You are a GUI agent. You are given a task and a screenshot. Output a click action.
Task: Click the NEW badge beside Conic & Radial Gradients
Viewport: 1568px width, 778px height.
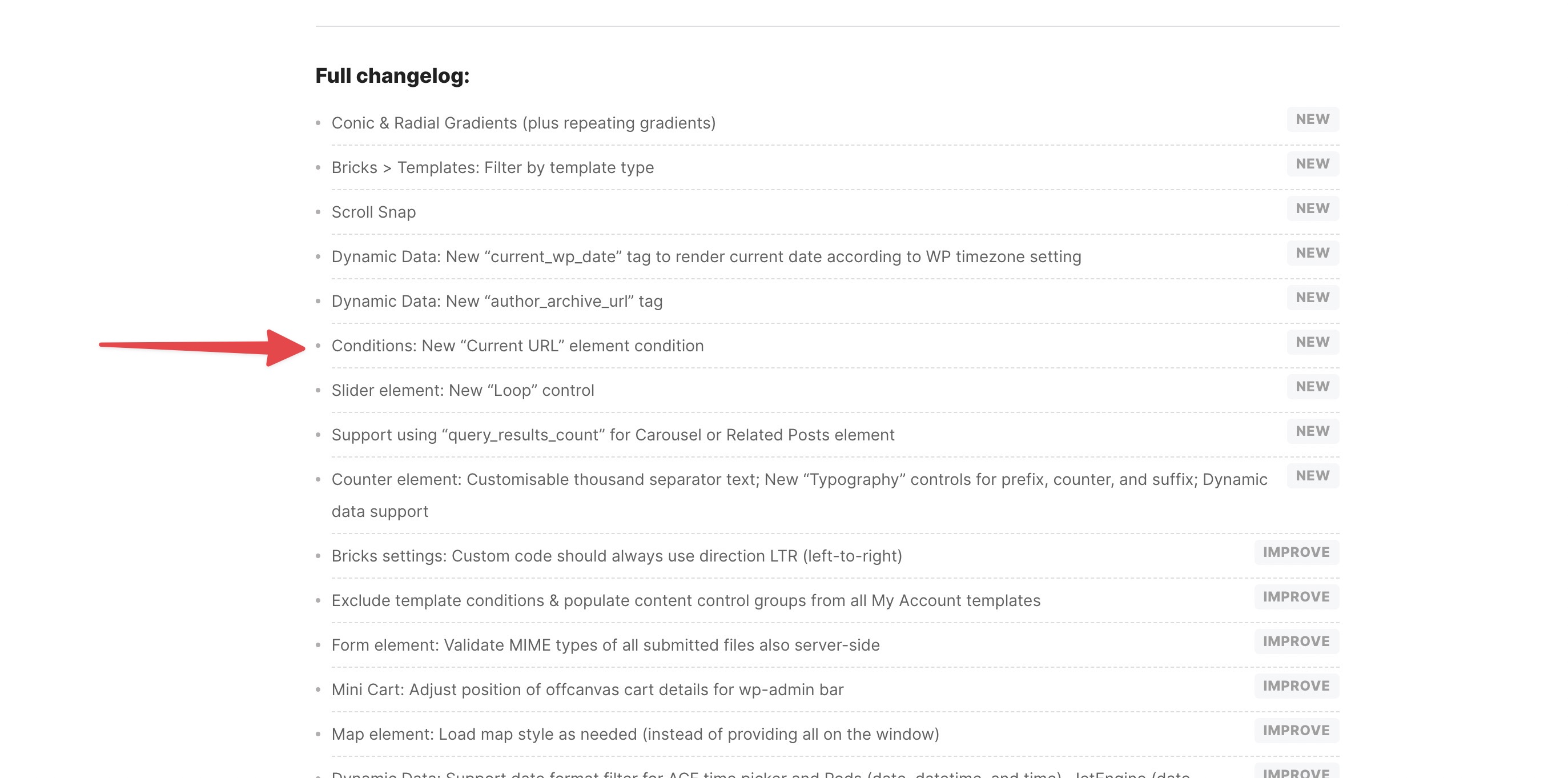[1312, 119]
